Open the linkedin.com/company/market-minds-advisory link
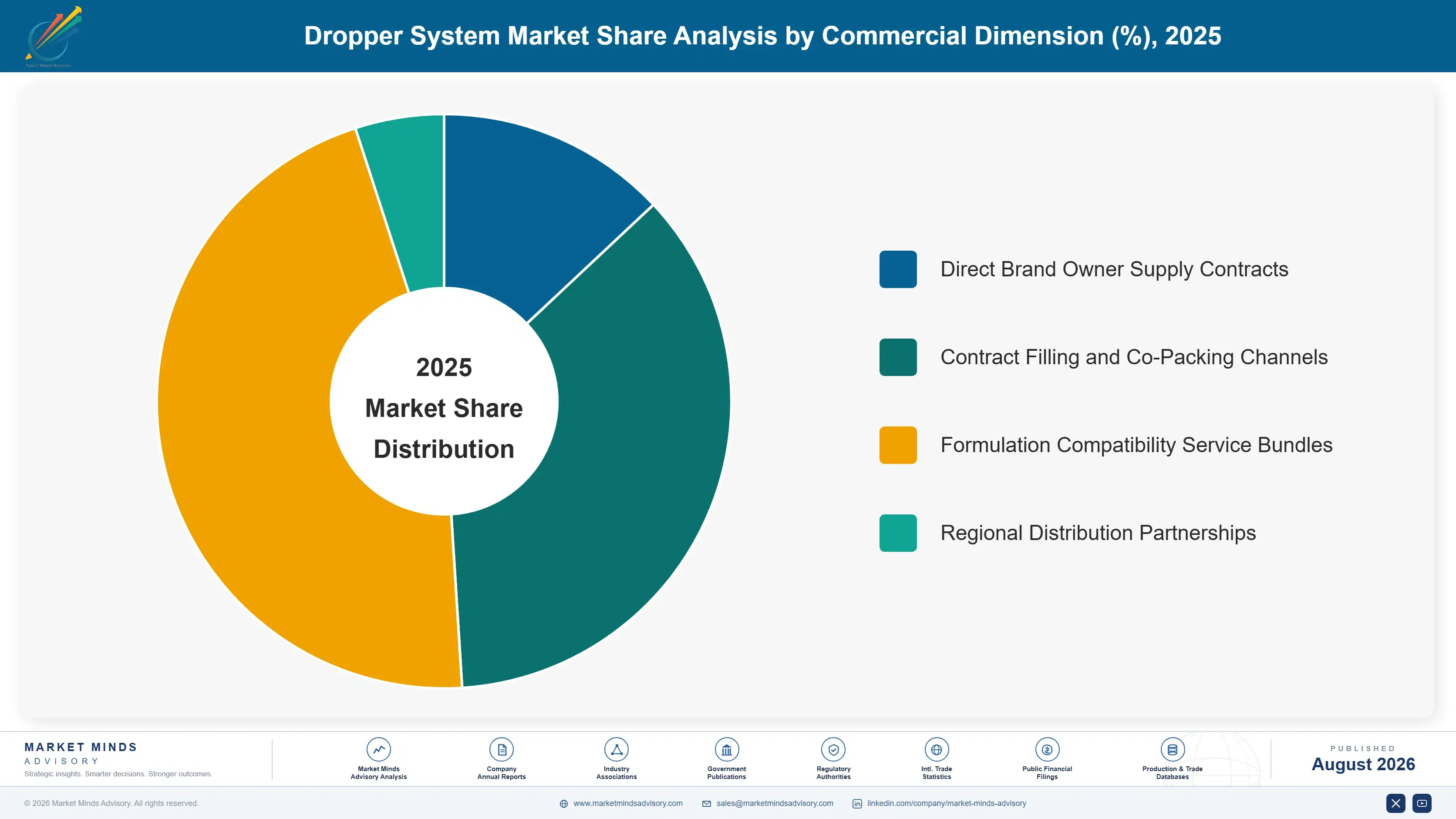 pyautogui.click(x=947, y=803)
